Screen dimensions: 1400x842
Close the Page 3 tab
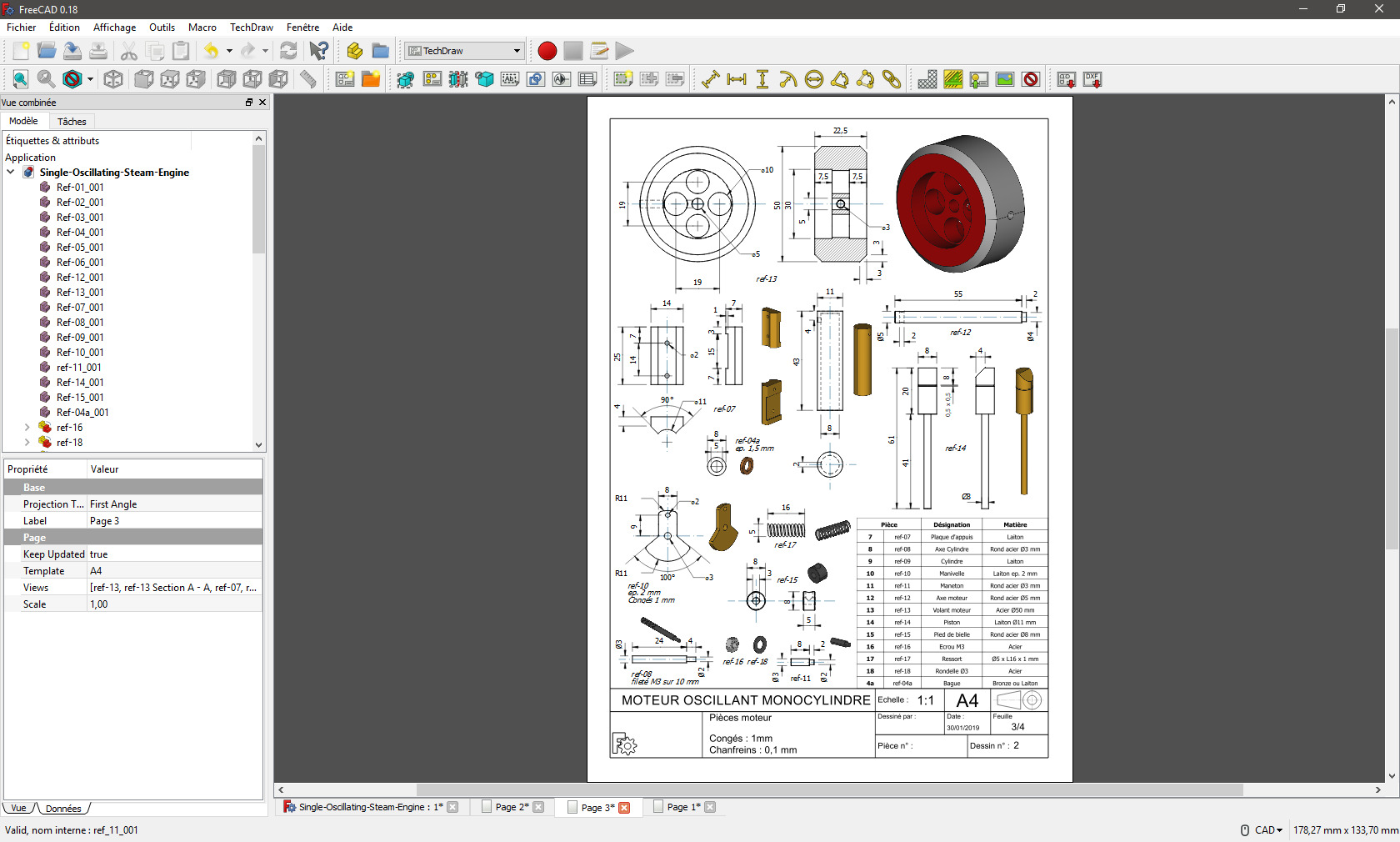coord(624,808)
